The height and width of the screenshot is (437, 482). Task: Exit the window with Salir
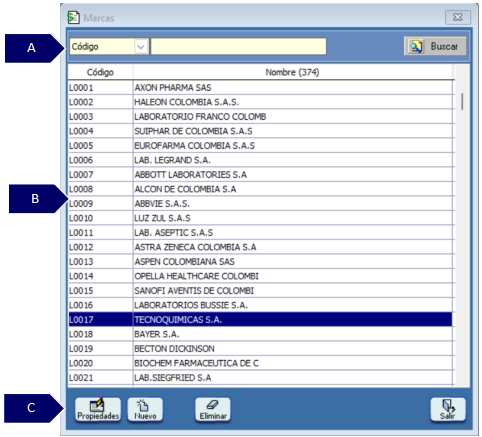[448, 410]
